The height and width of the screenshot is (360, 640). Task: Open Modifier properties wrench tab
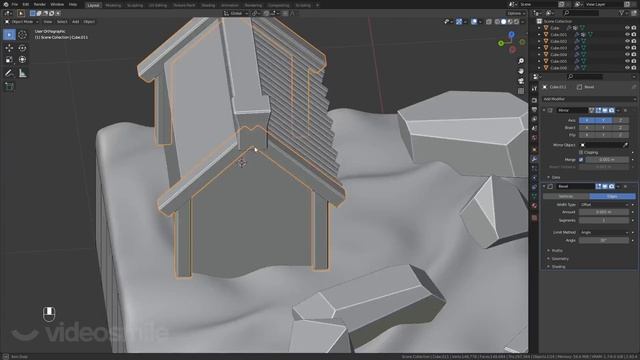[x=534, y=158]
